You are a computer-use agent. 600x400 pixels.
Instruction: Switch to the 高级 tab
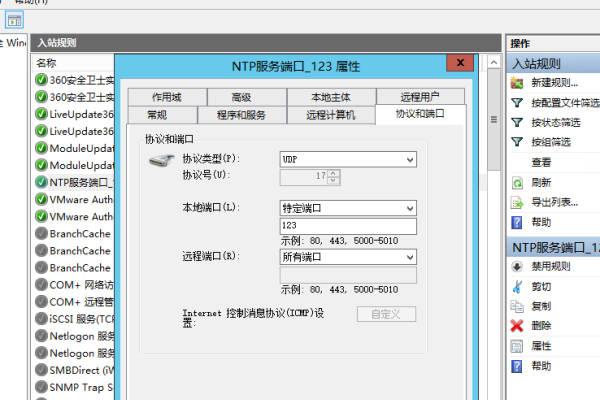click(241, 97)
